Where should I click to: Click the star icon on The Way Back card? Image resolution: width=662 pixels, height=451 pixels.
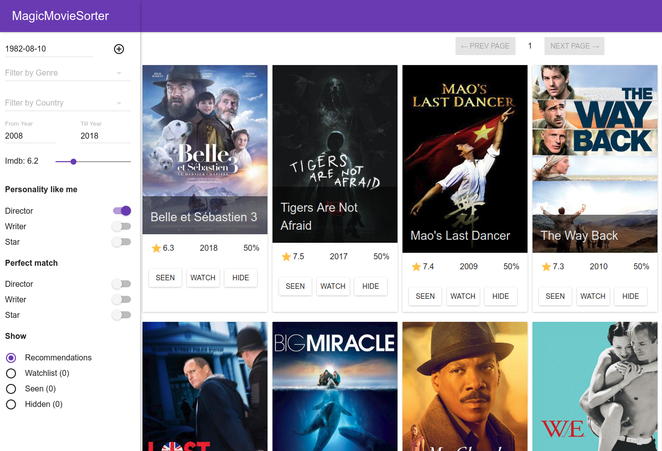(x=546, y=267)
